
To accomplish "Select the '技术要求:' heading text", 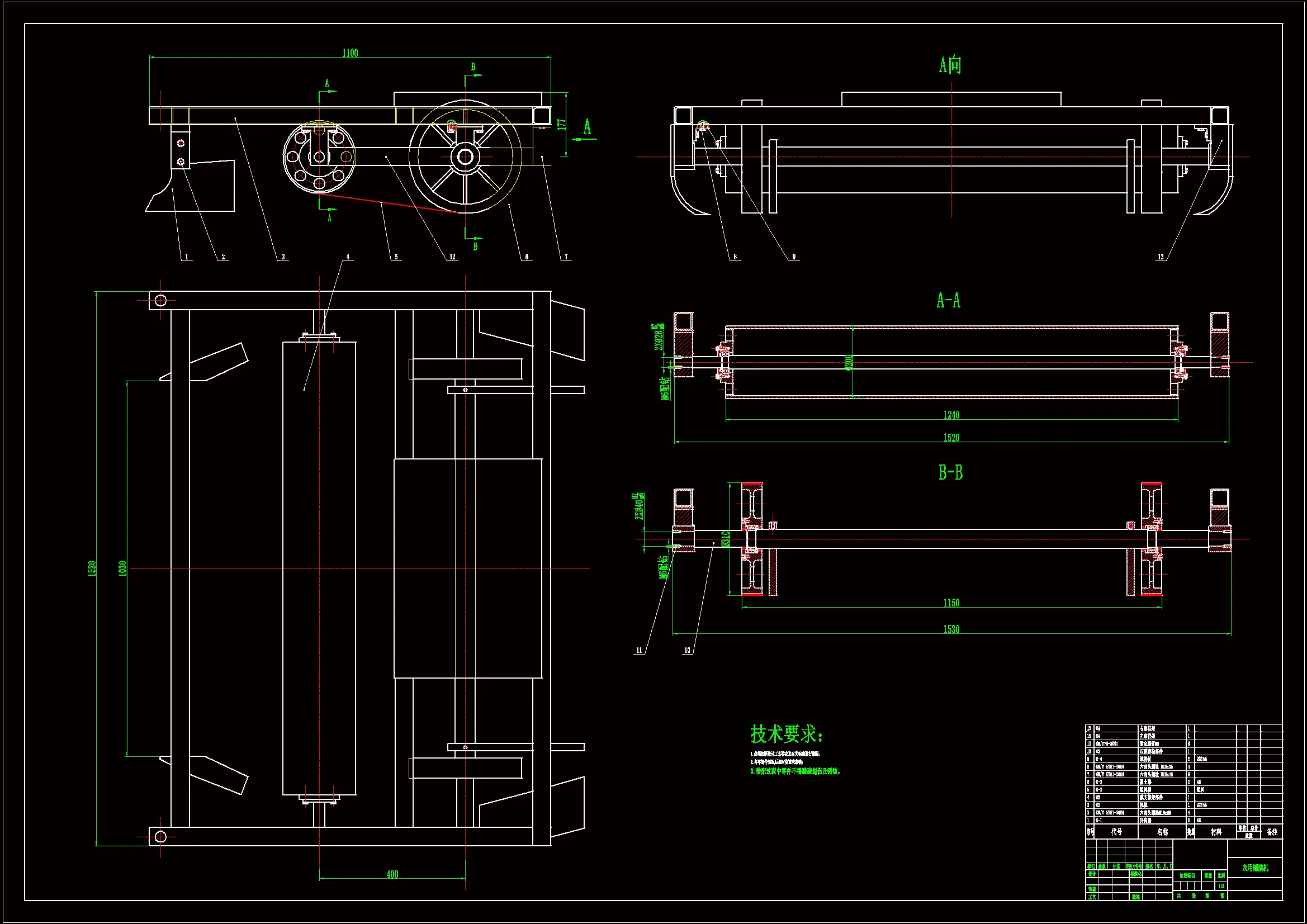I will (786, 735).
